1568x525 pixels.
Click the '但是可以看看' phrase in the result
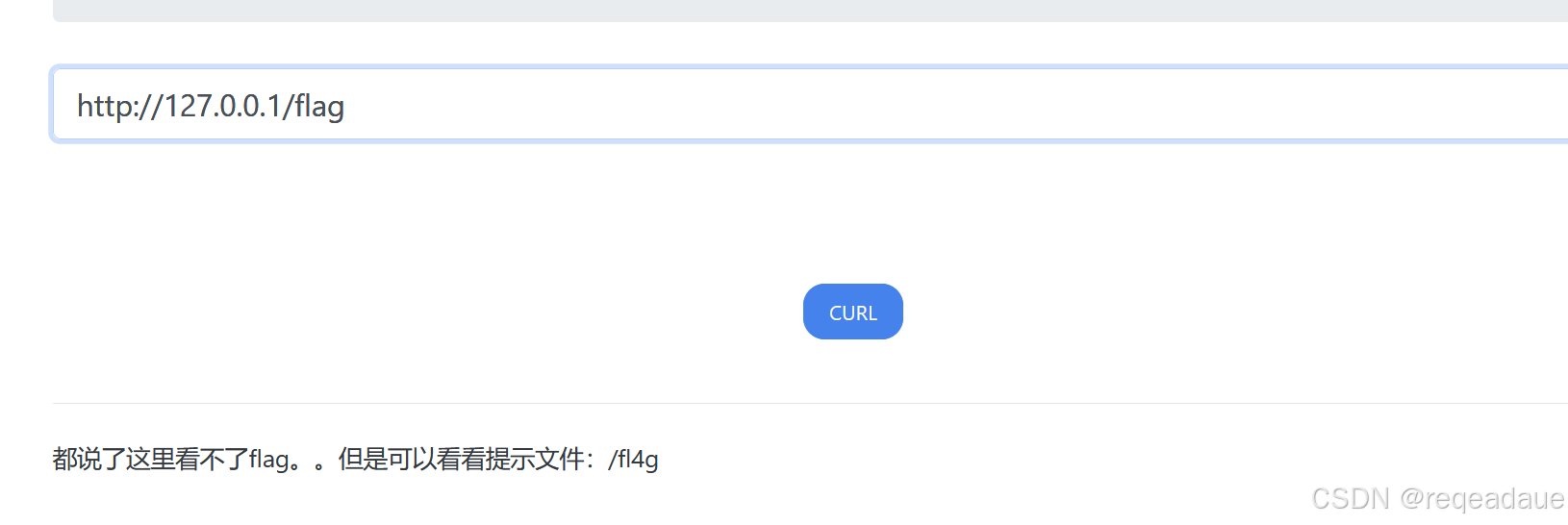pos(412,460)
